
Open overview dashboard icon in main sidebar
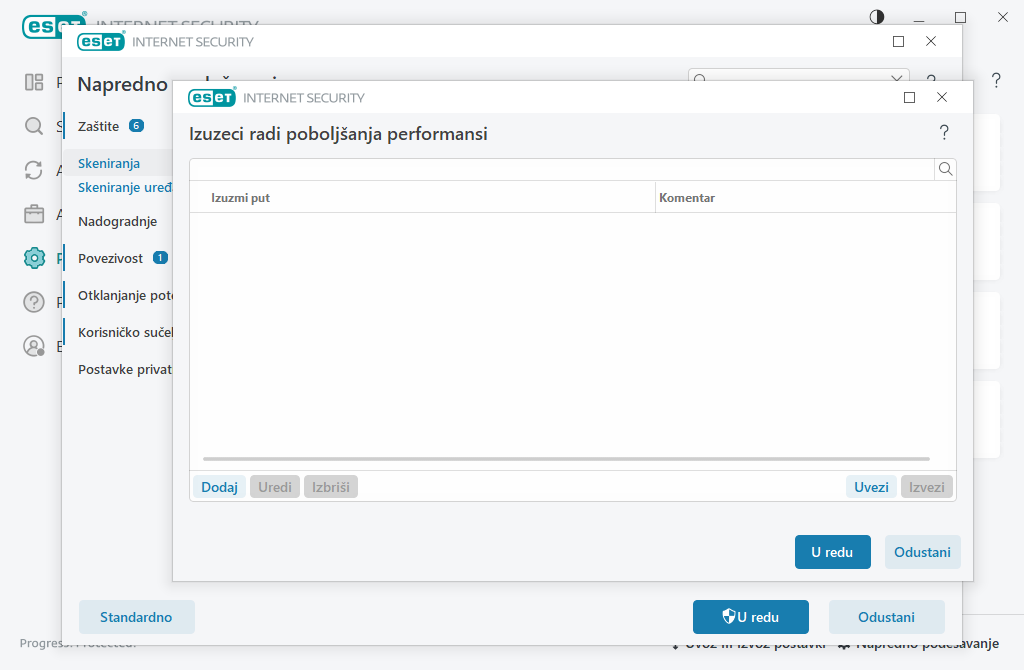34,82
